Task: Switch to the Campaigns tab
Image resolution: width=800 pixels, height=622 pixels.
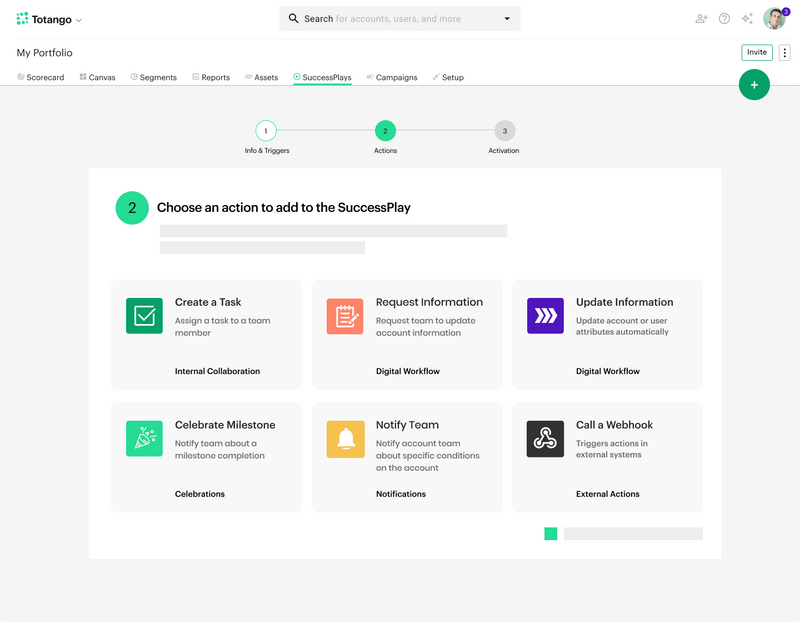Action: (391, 76)
